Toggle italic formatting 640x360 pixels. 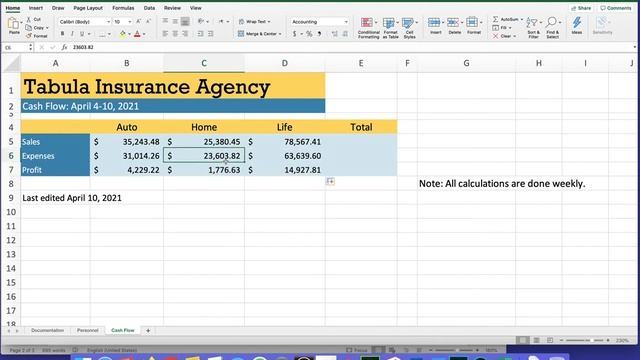[x=72, y=34]
